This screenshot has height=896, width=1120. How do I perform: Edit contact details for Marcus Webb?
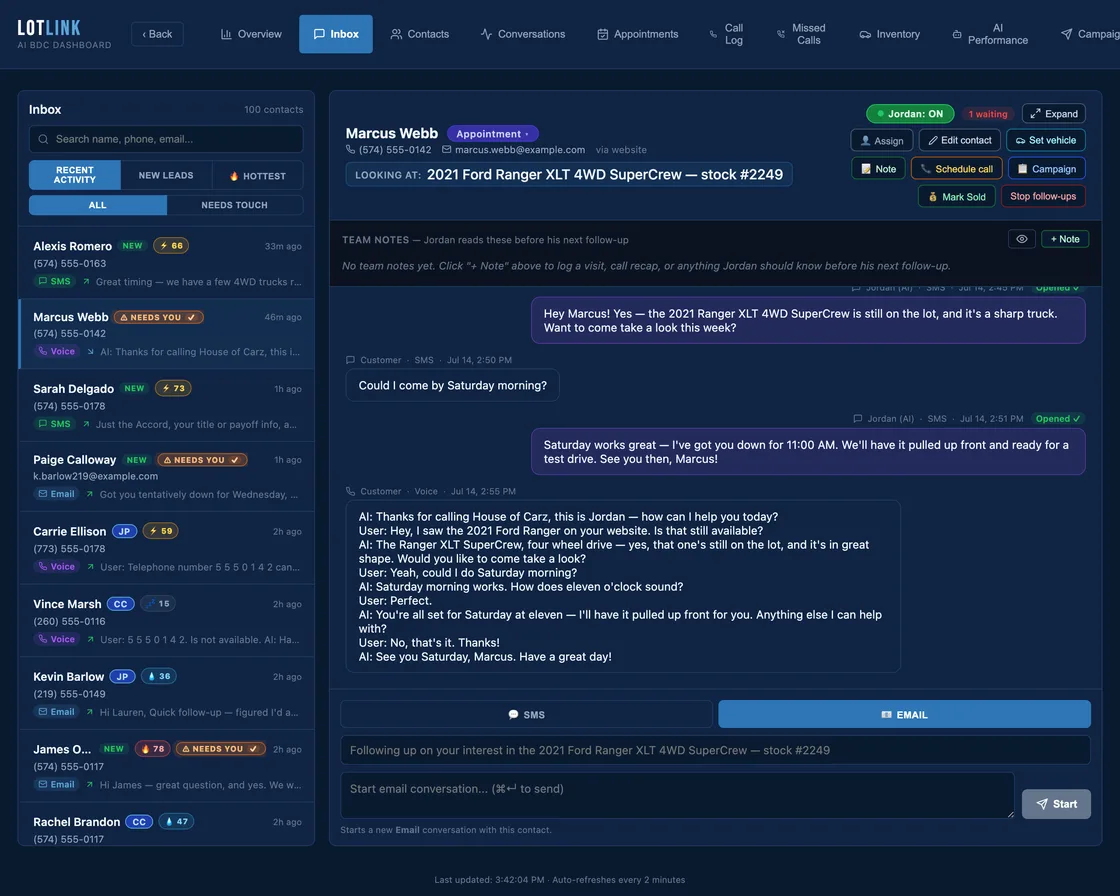pyautogui.click(x=960, y=141)
